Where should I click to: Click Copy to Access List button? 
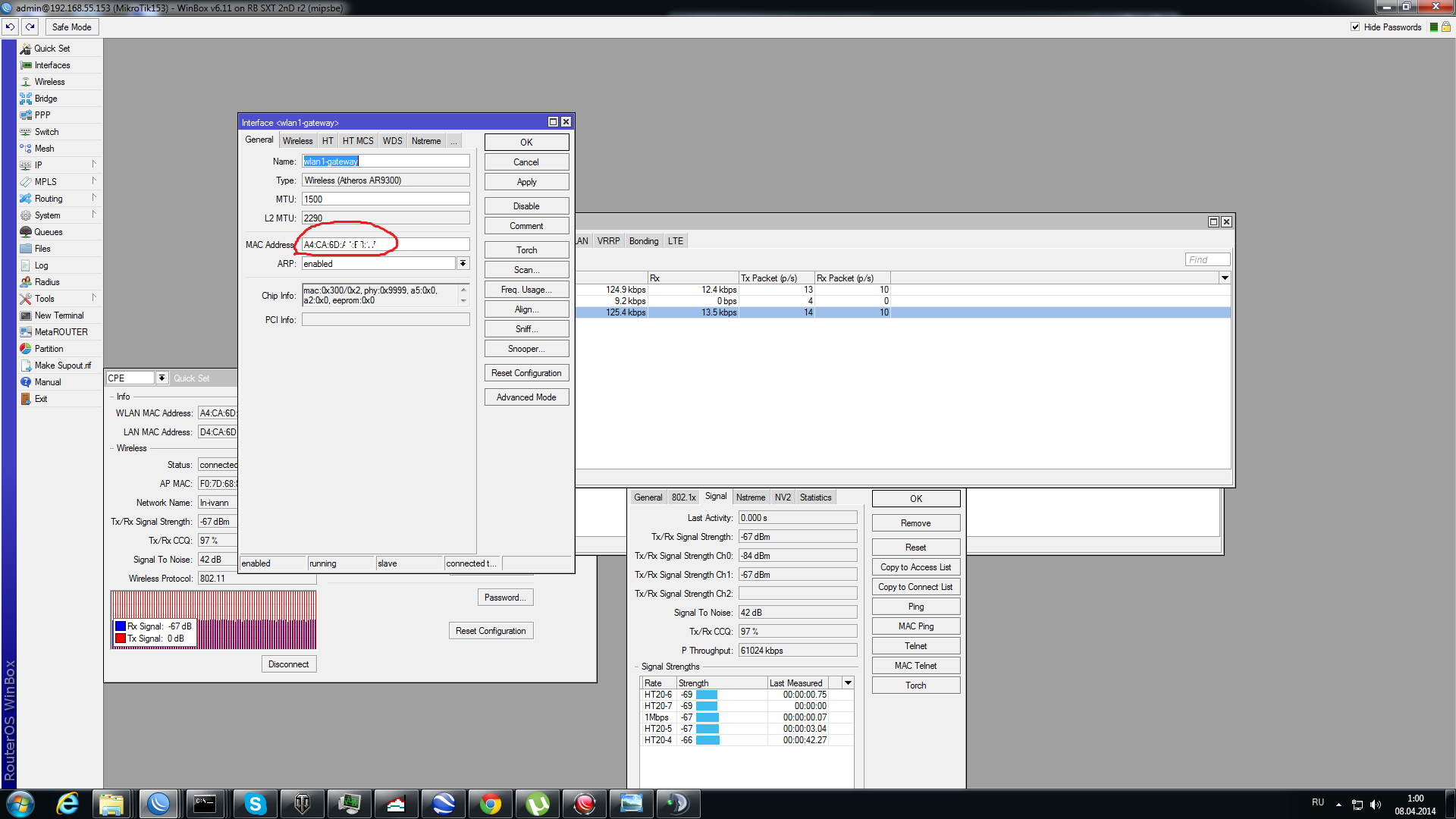pos(915,567)
